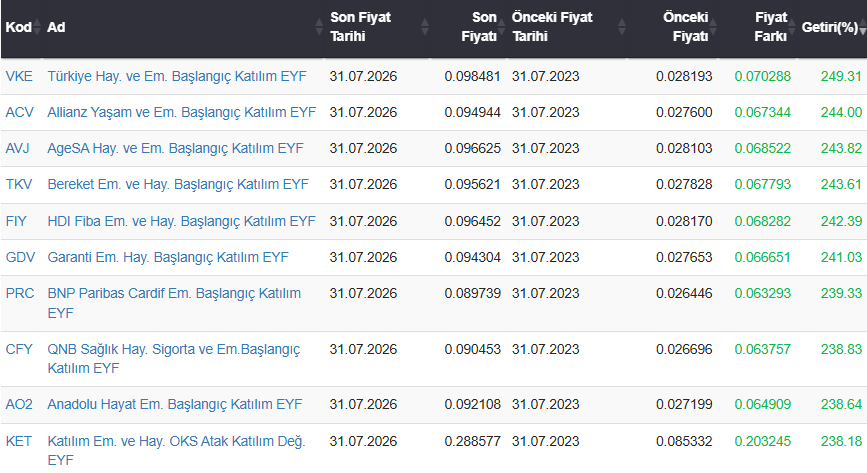Select previous price 0.028193

tap(684, 76)
